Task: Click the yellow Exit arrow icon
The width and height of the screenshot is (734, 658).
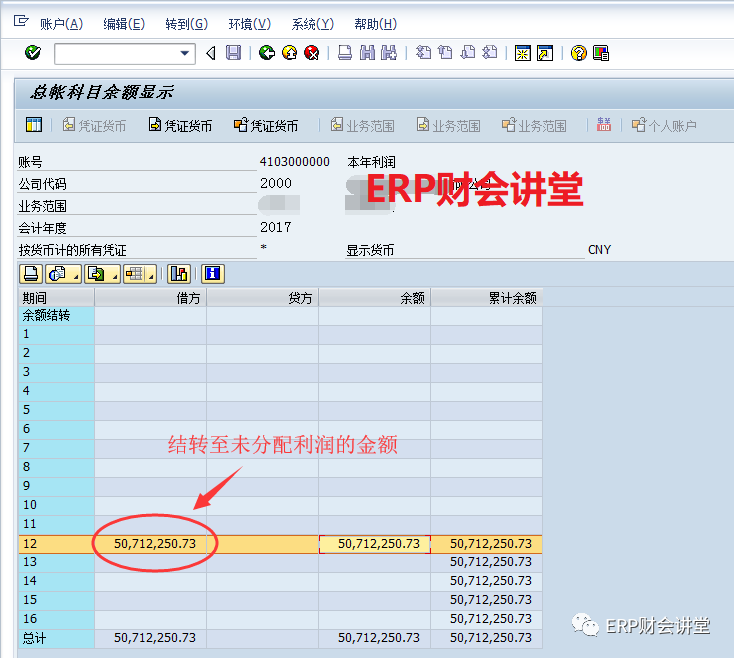Action: (x=289, y=53)
